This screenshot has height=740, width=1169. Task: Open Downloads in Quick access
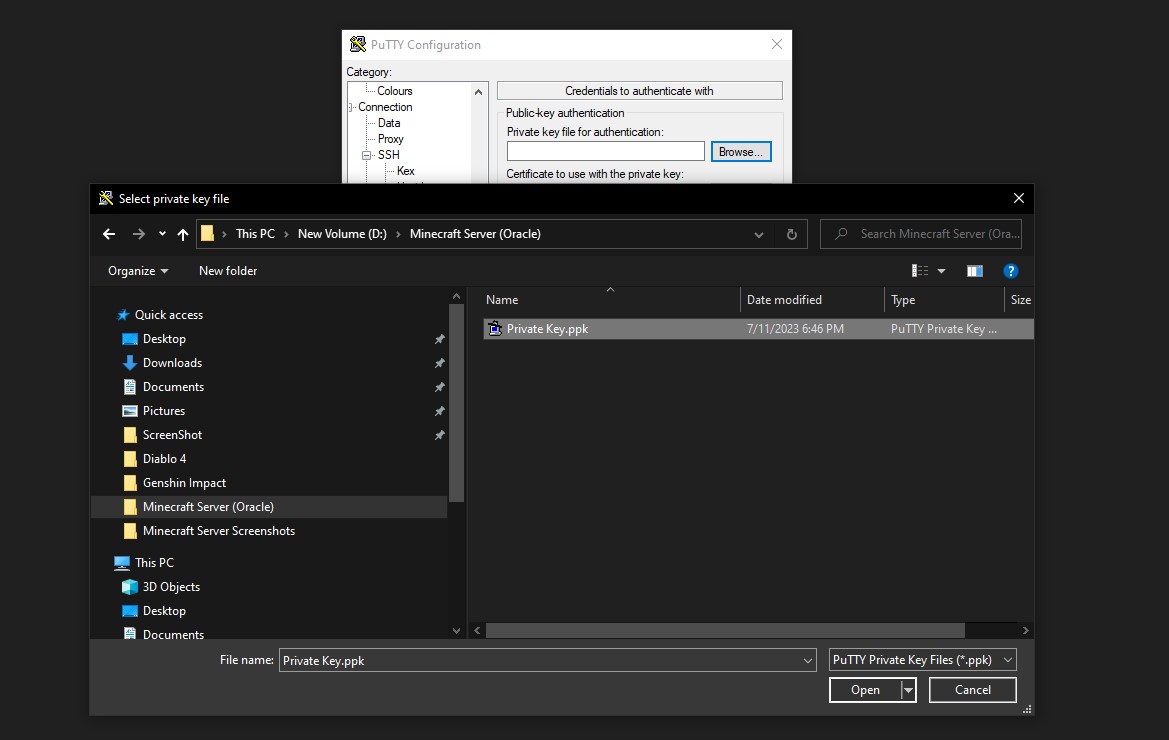172,363
